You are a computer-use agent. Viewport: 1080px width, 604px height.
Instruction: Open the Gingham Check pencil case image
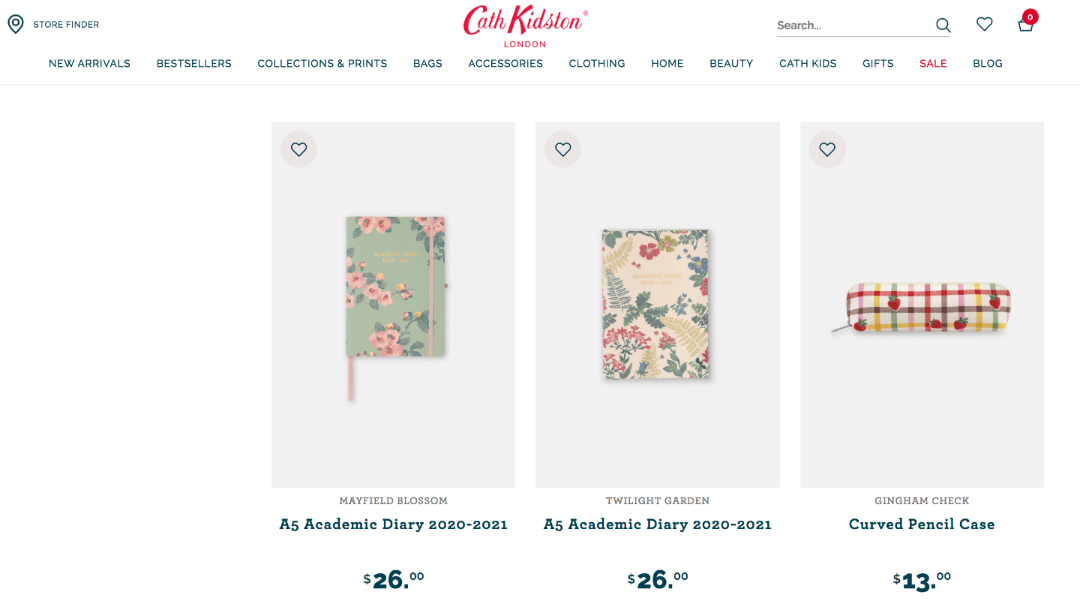928,308
